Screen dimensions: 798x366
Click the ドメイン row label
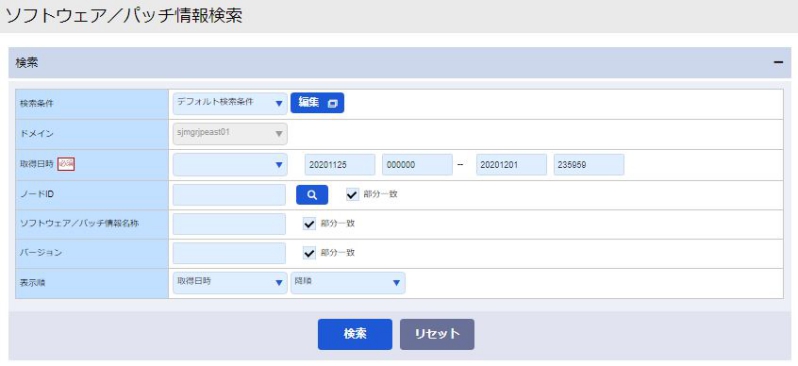(x=37, y=134)
